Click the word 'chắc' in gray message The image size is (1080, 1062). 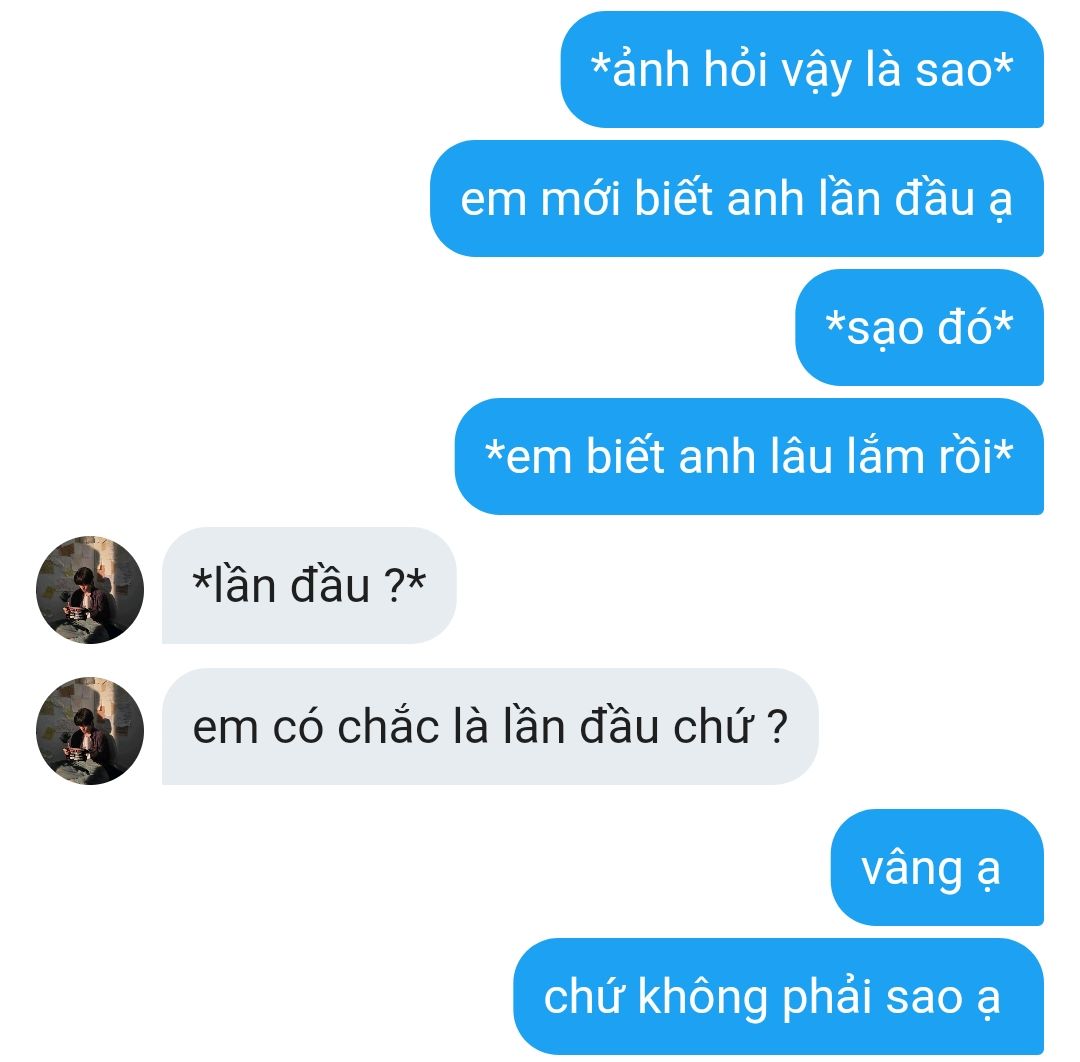tap(388, 726)
